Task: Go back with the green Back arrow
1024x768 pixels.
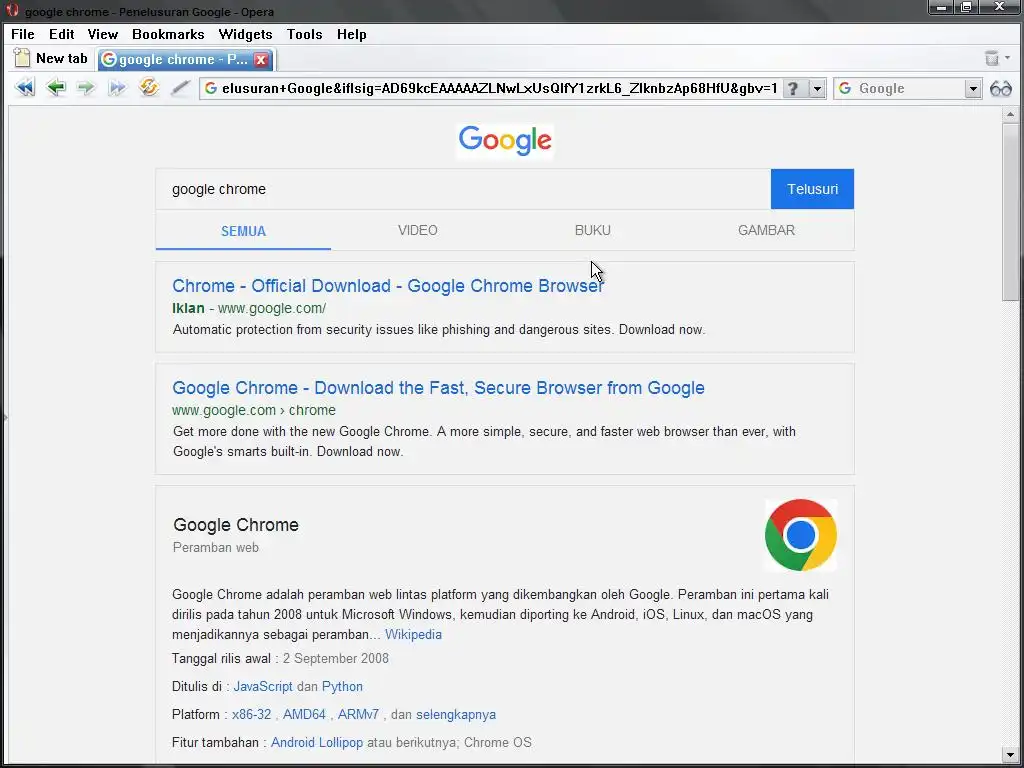Action: [56, 88]
